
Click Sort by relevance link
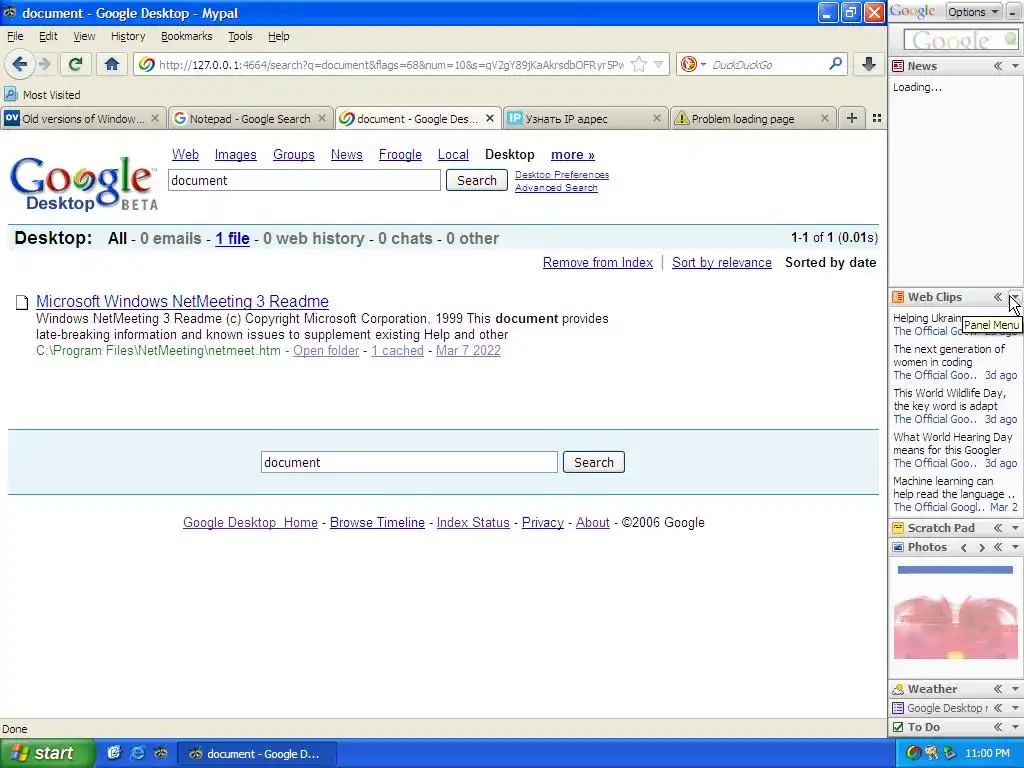722,263
